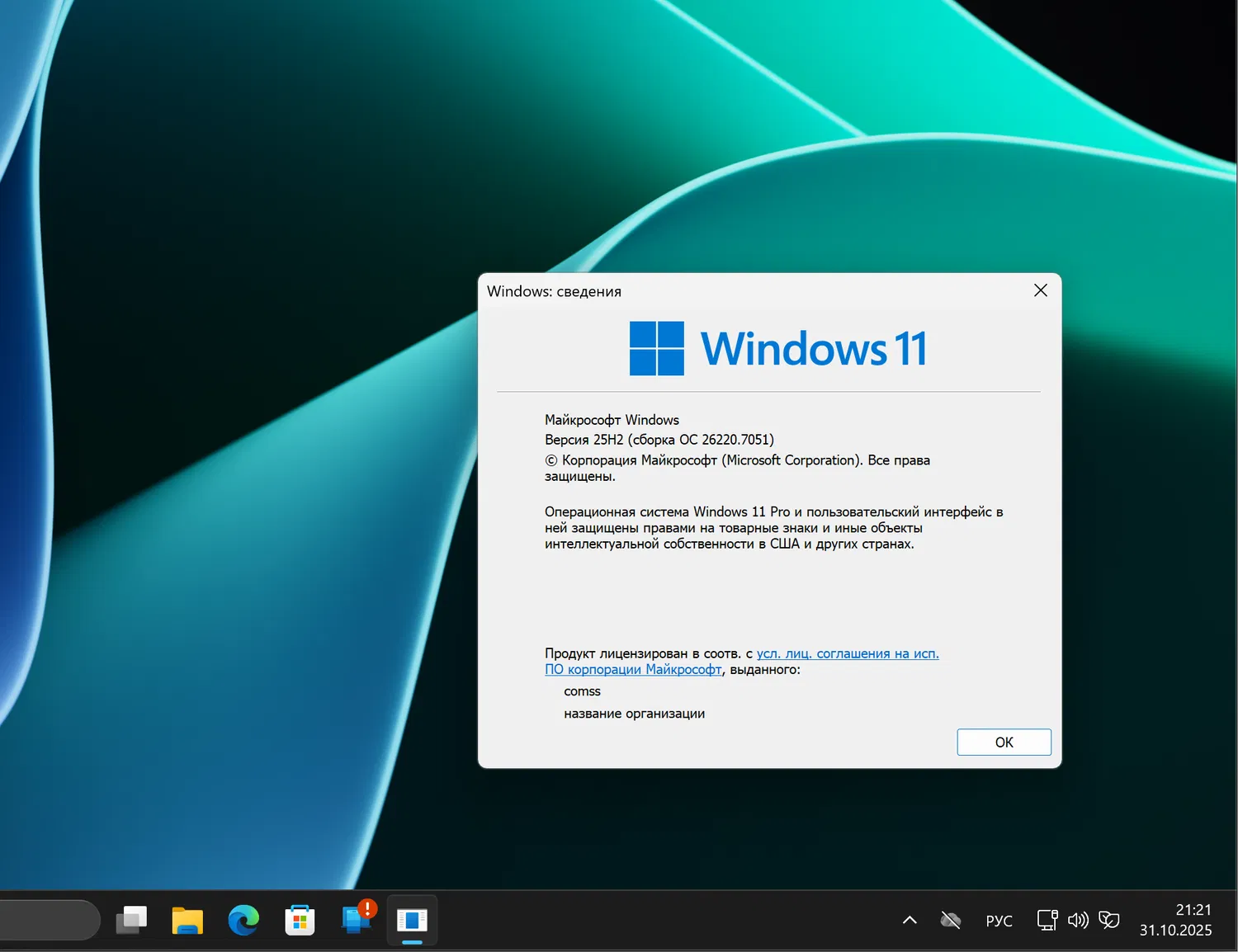Close the Windows сведения dialog

tap(1040, 290)
